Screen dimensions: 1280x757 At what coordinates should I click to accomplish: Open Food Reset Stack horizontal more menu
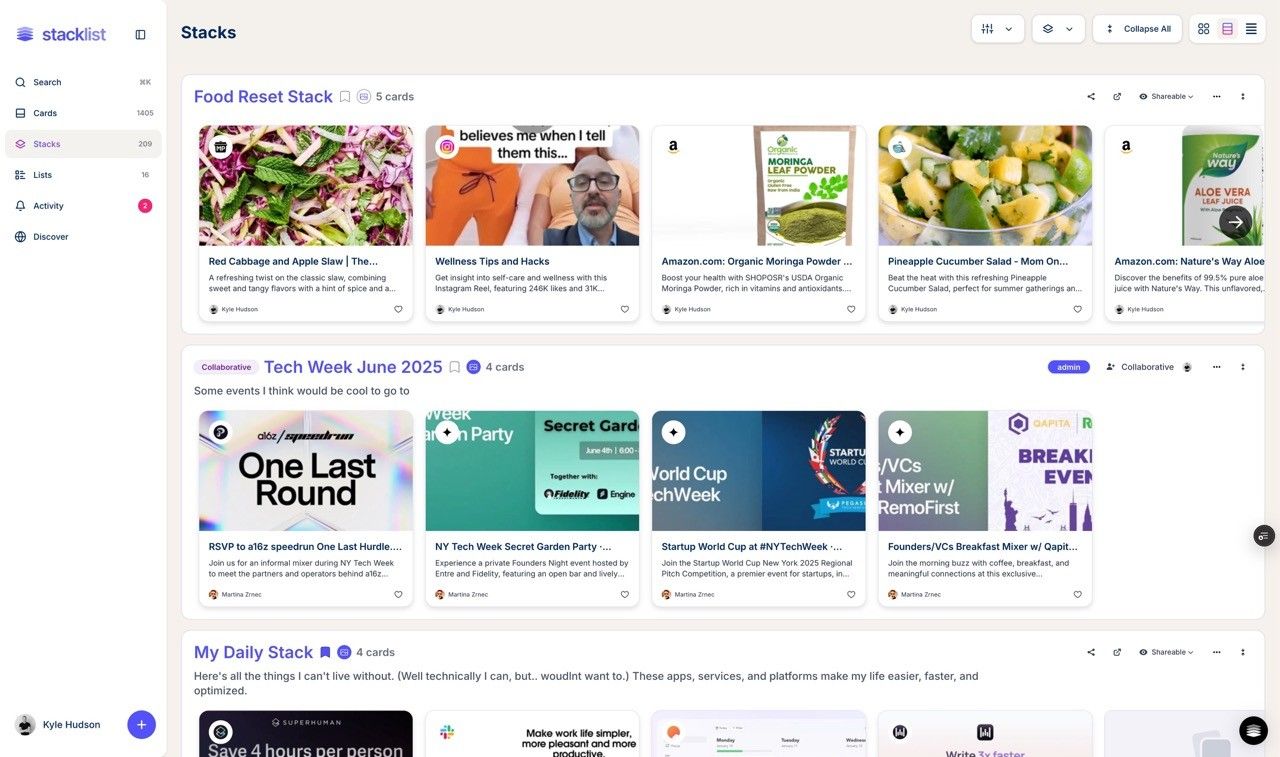pos(1217,97)
